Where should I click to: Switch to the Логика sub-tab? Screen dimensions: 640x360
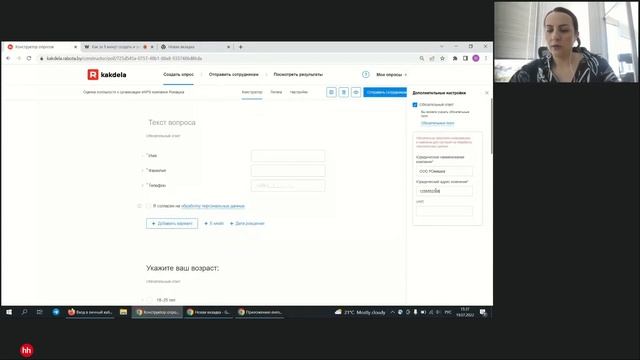click(276, 92)
